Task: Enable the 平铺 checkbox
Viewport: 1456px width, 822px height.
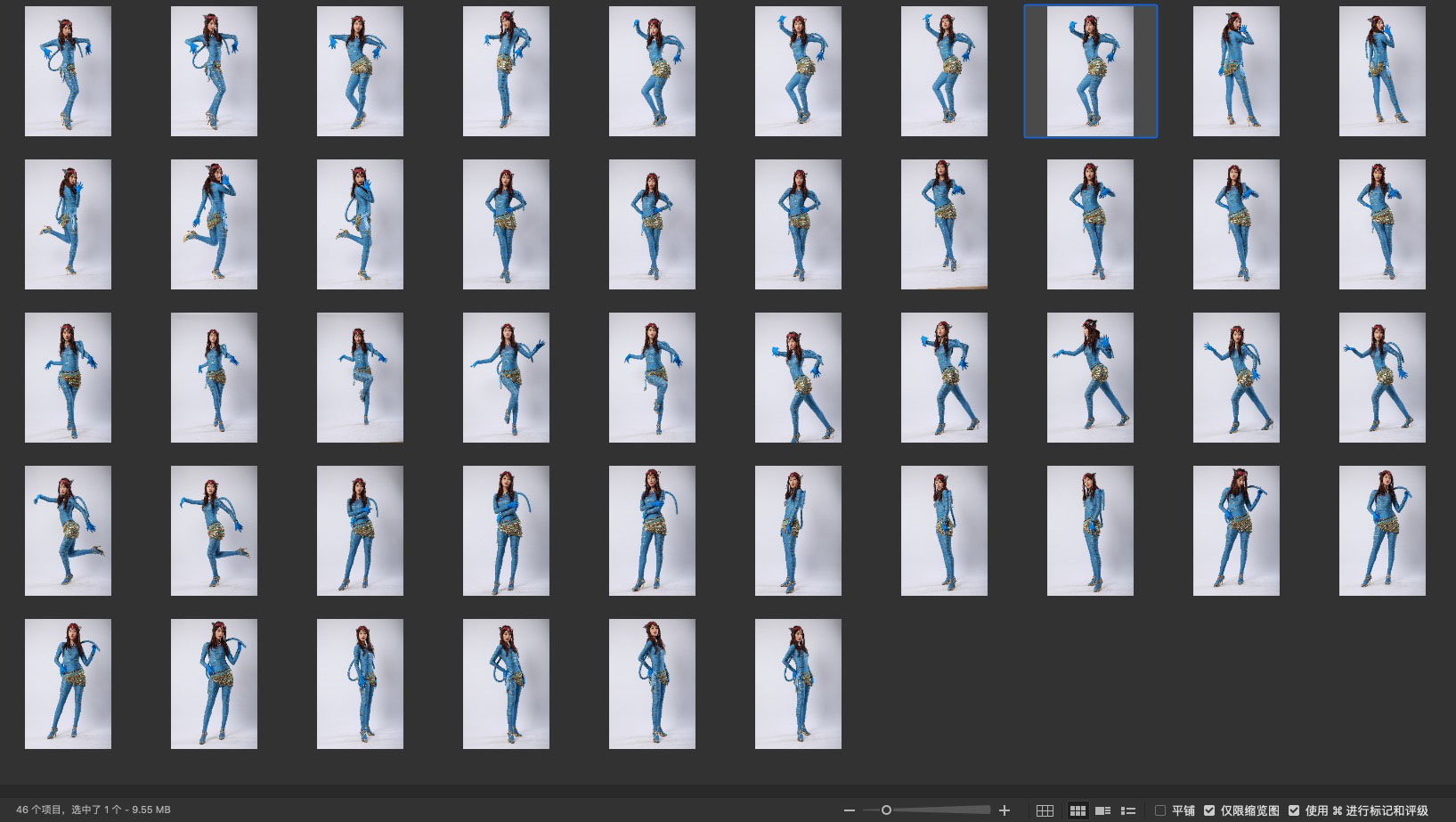Action: click(1160, 810)
